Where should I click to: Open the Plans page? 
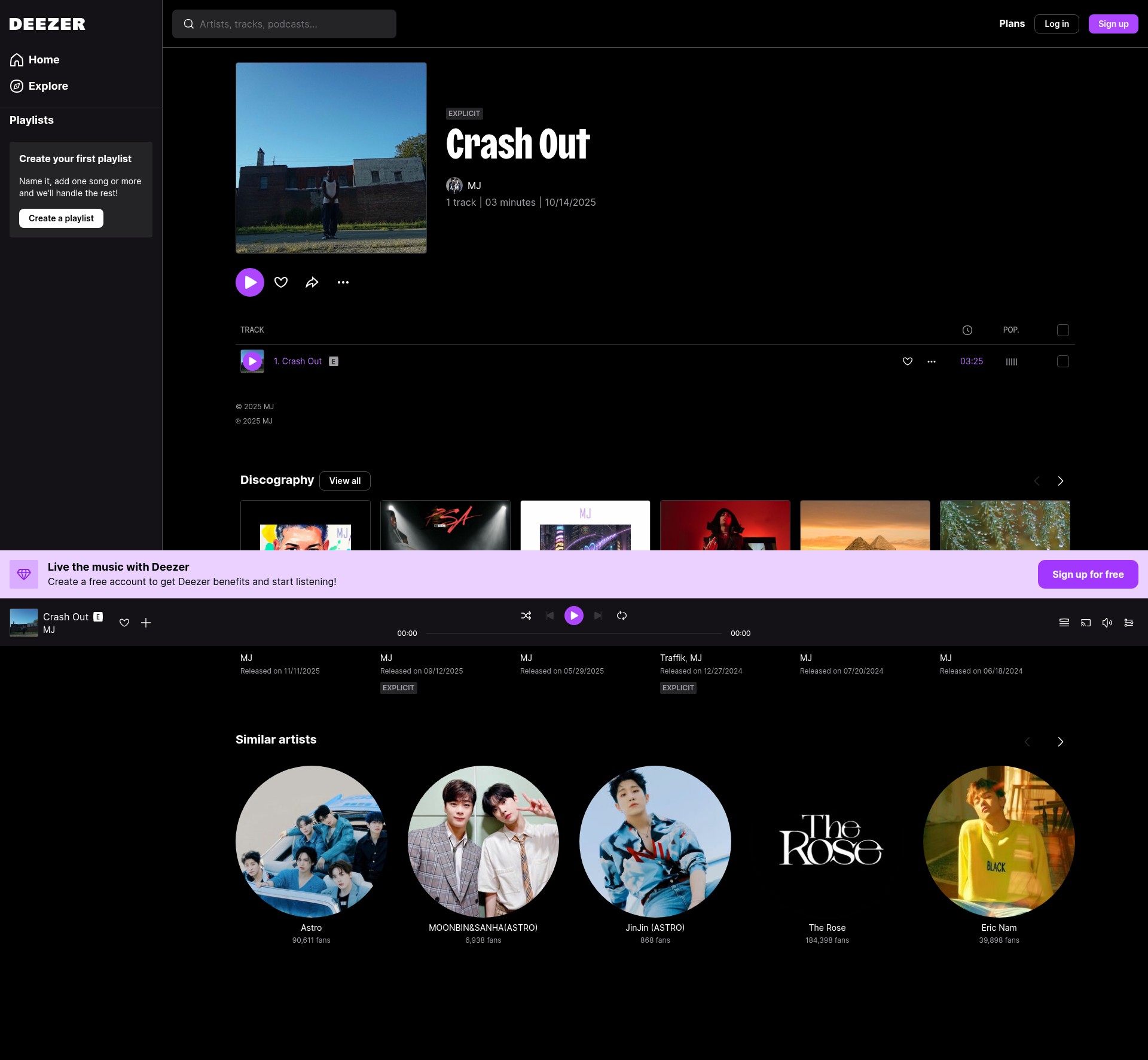coord(1012,24)
